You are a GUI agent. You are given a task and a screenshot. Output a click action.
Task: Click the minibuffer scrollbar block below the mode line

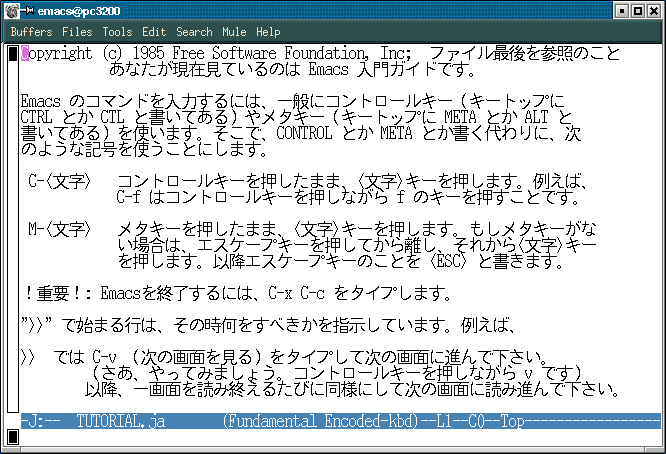(13, 437)
